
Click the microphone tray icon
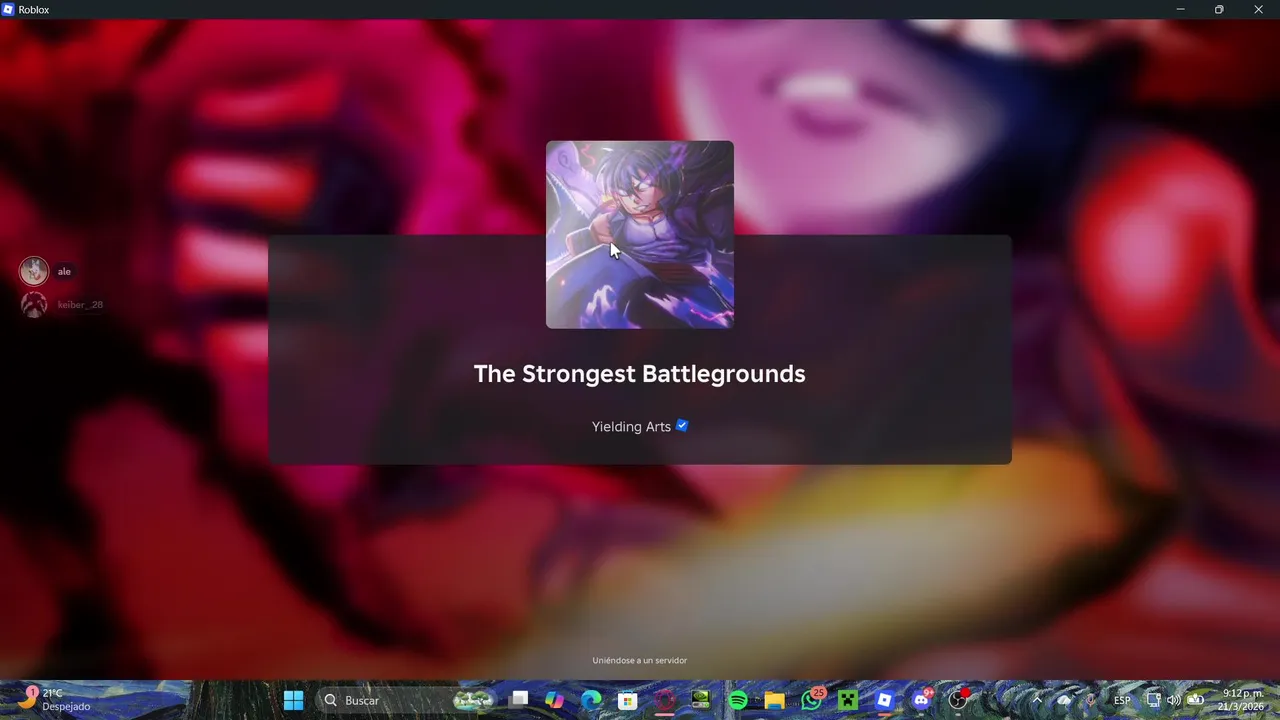(x=1091, y=700)
